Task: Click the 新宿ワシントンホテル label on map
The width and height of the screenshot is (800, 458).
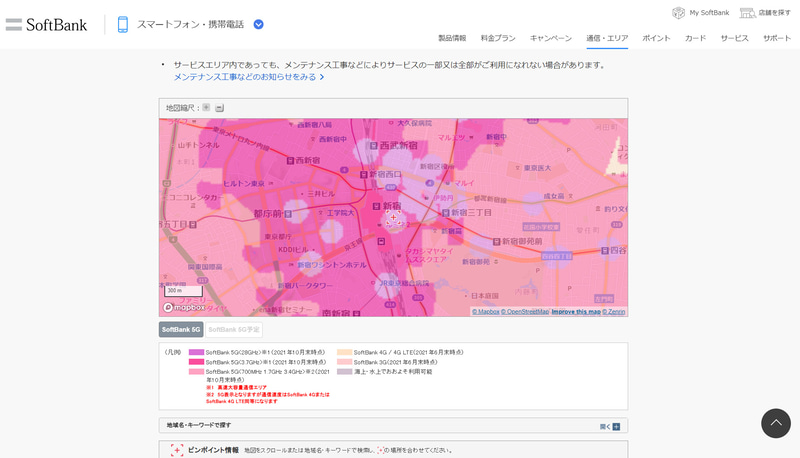Action: click(332, 265)
